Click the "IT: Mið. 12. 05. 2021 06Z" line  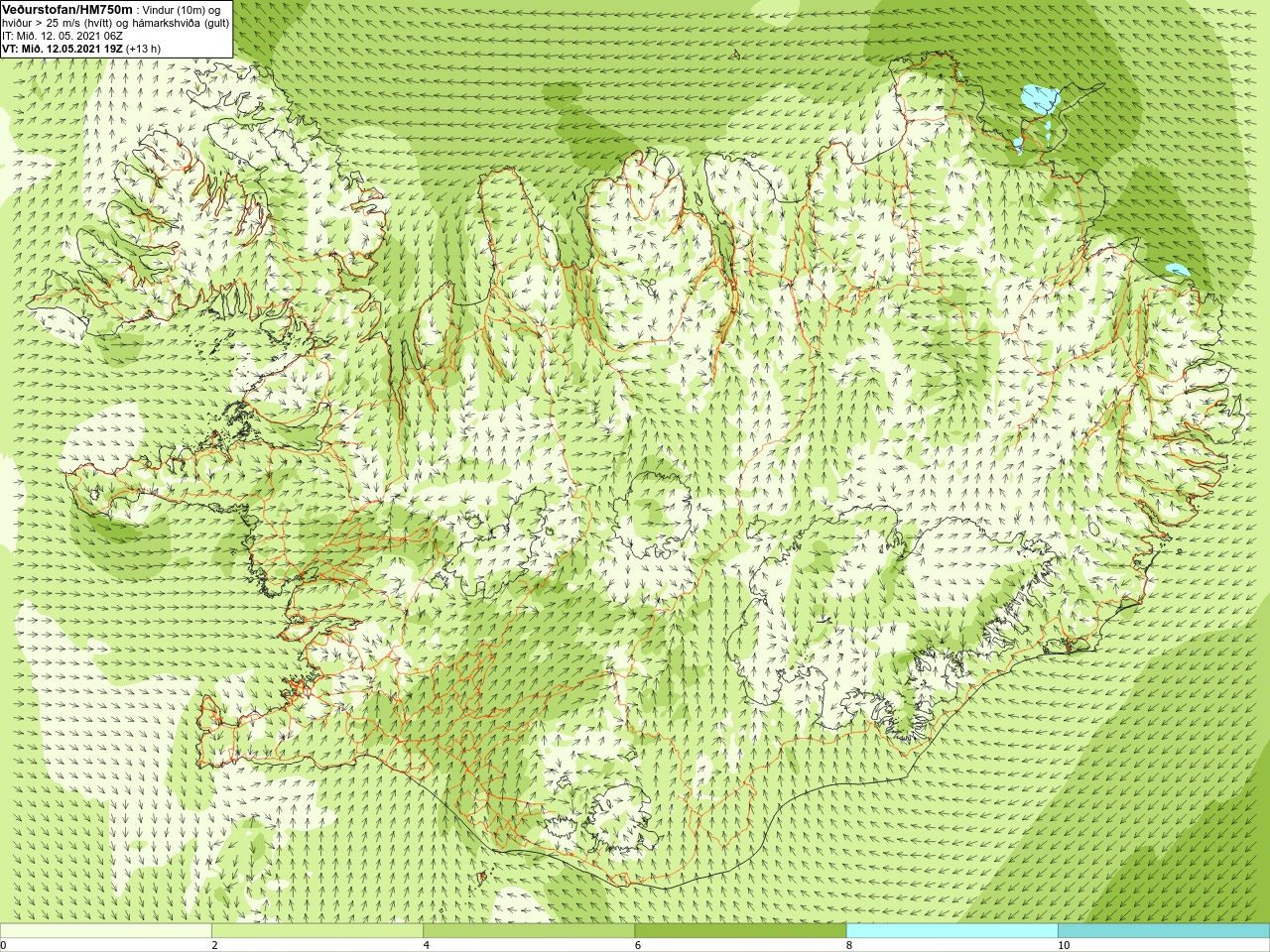tap(63, 36)
